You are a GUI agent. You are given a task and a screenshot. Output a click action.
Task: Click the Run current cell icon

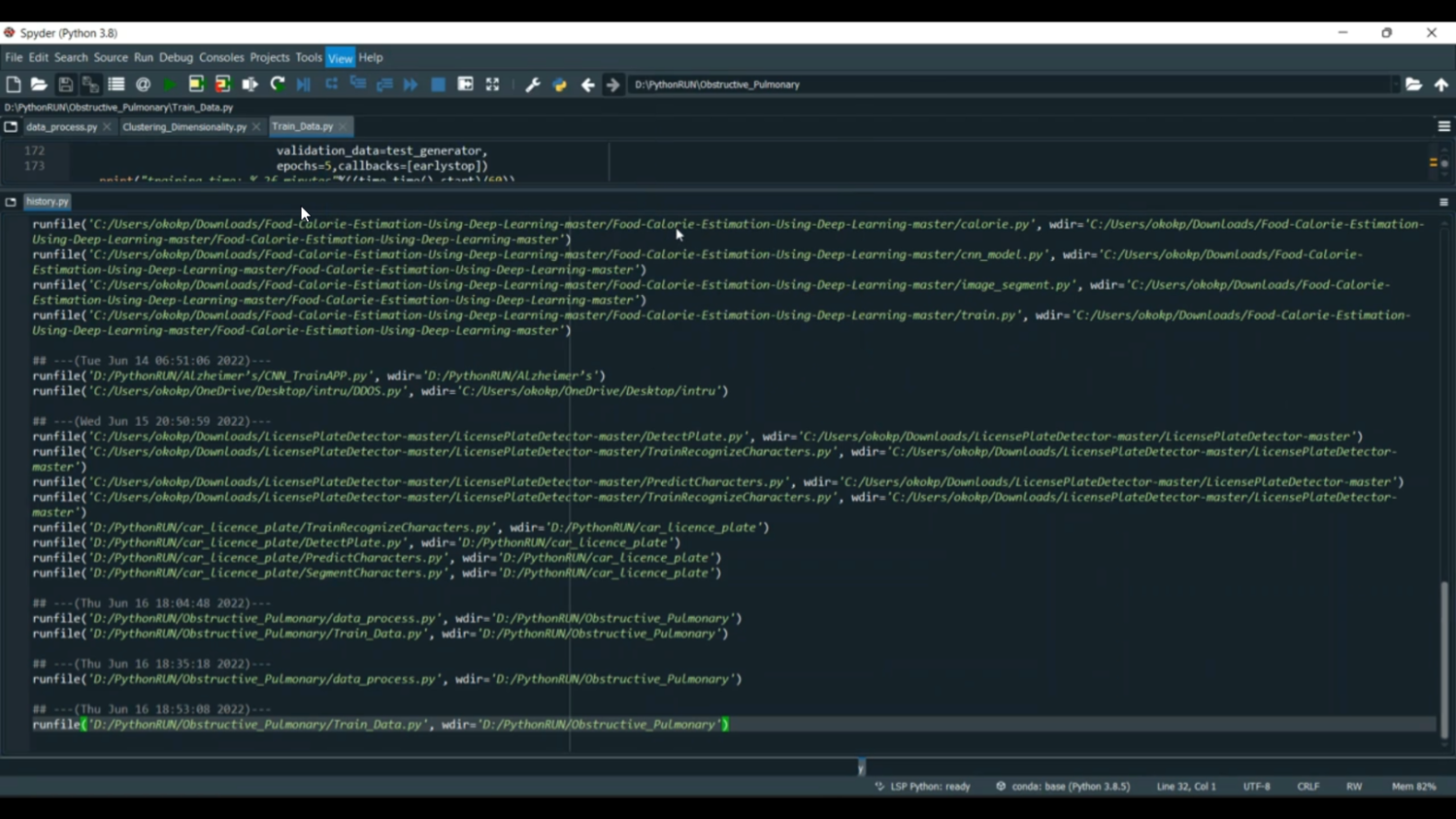click(196, 84)
